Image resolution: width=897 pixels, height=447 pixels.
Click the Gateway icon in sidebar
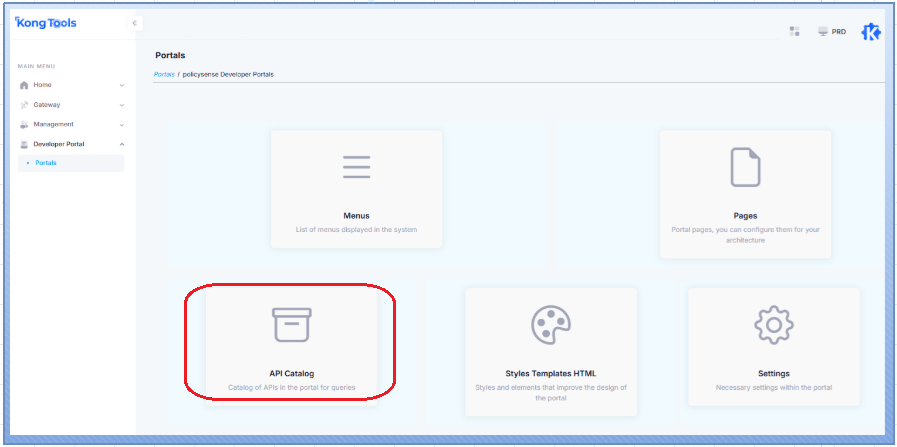[24, 105]
